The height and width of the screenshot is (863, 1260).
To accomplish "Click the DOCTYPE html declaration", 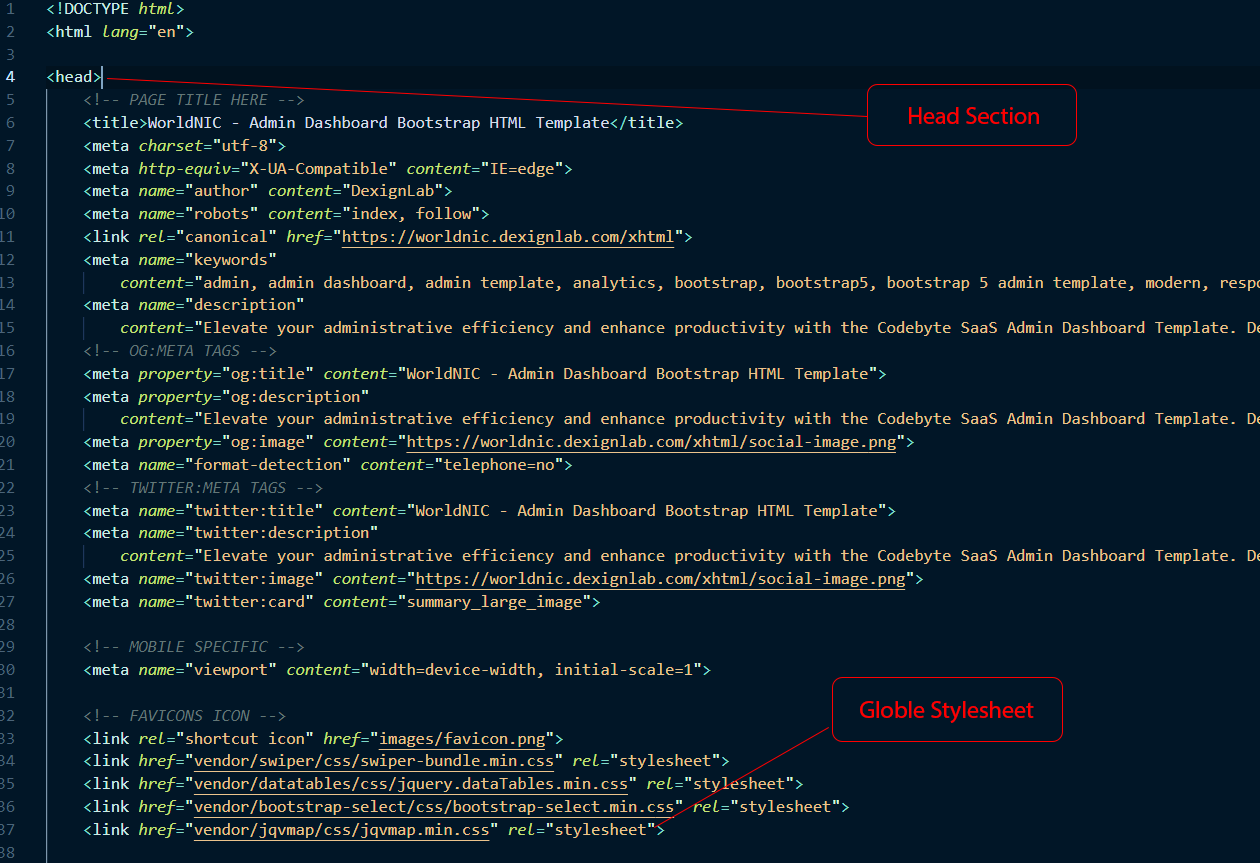I will tap(115, 9).
